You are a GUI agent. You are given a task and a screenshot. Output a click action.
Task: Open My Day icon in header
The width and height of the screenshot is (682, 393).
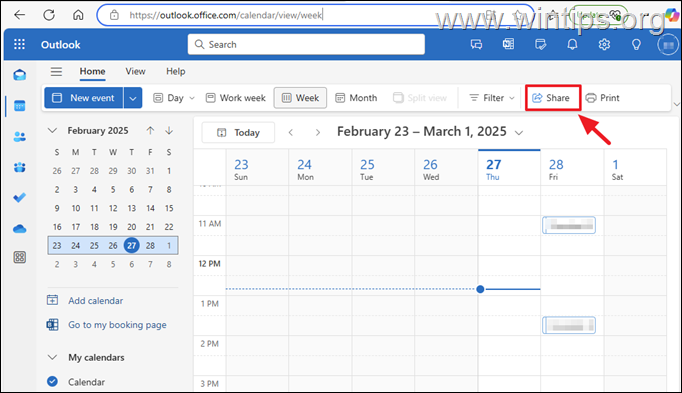click(540, 44)
